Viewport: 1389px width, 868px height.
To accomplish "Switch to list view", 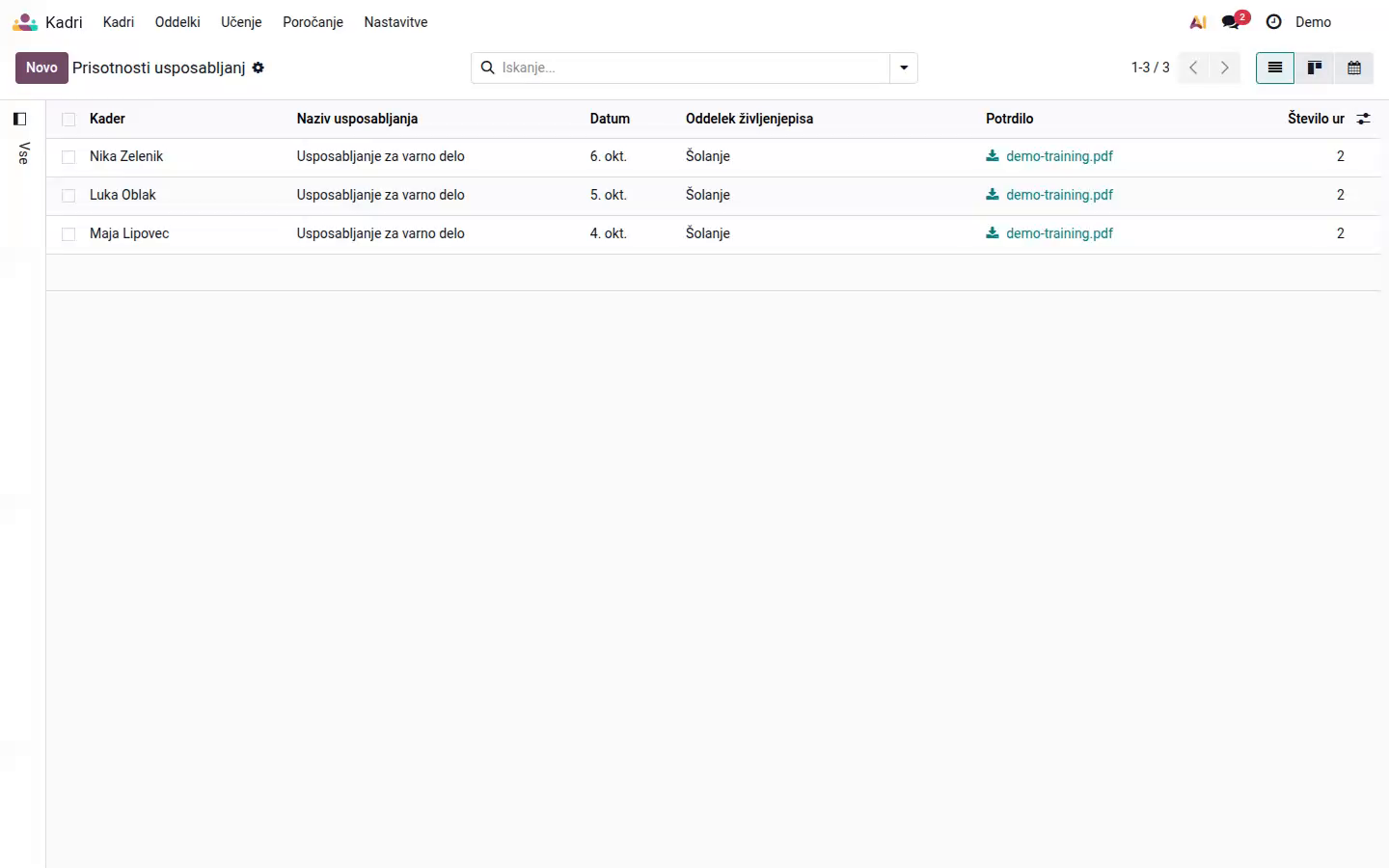I will click(x=1274, y=68).
